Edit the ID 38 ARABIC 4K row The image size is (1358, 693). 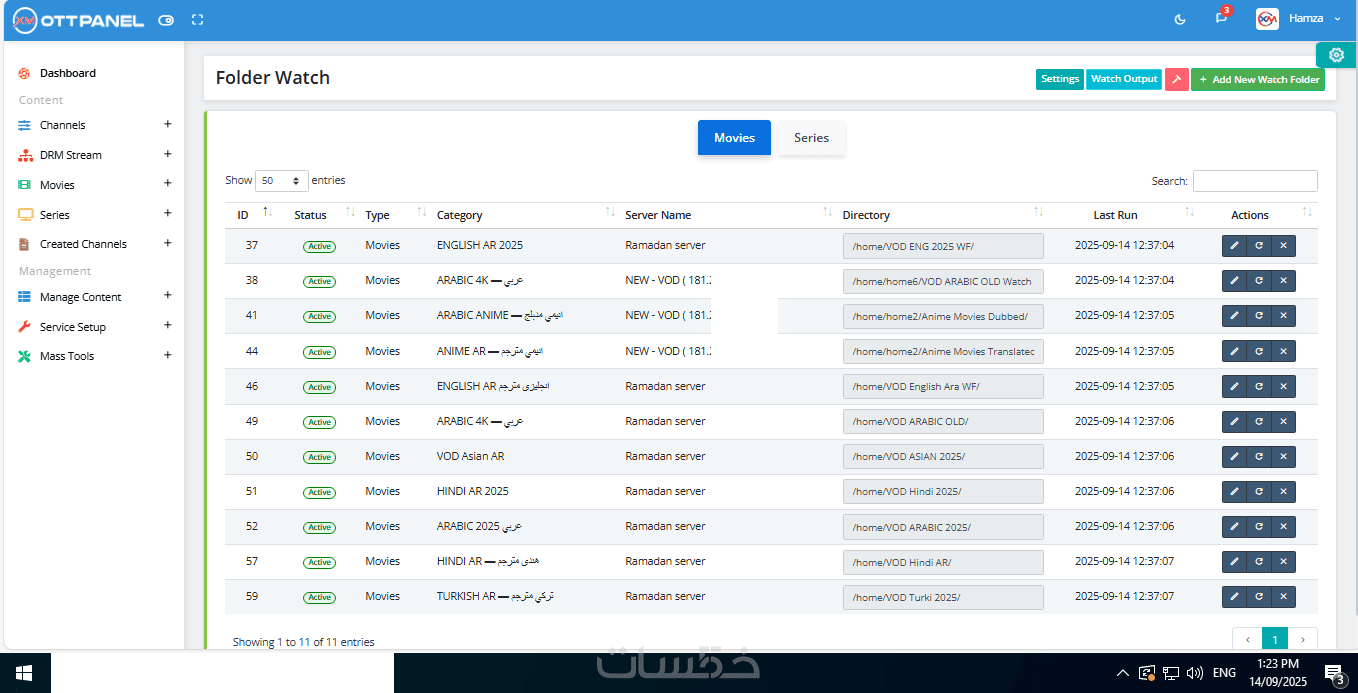coord(1234,281)
